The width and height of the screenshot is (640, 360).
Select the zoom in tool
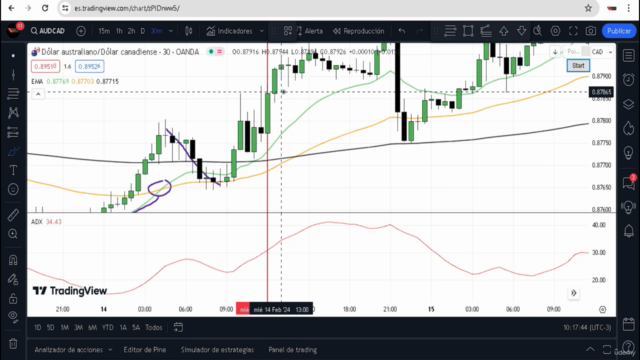tap(13, 234)
